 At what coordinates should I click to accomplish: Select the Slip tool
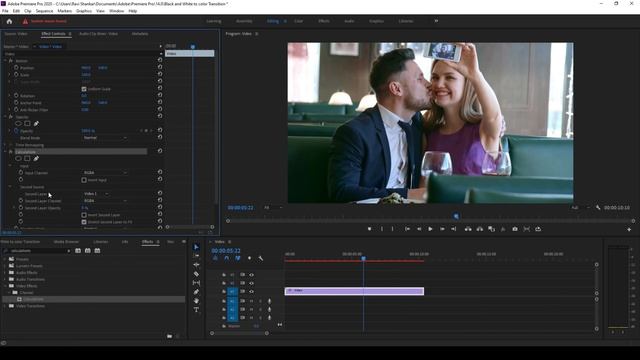point(196,282)
